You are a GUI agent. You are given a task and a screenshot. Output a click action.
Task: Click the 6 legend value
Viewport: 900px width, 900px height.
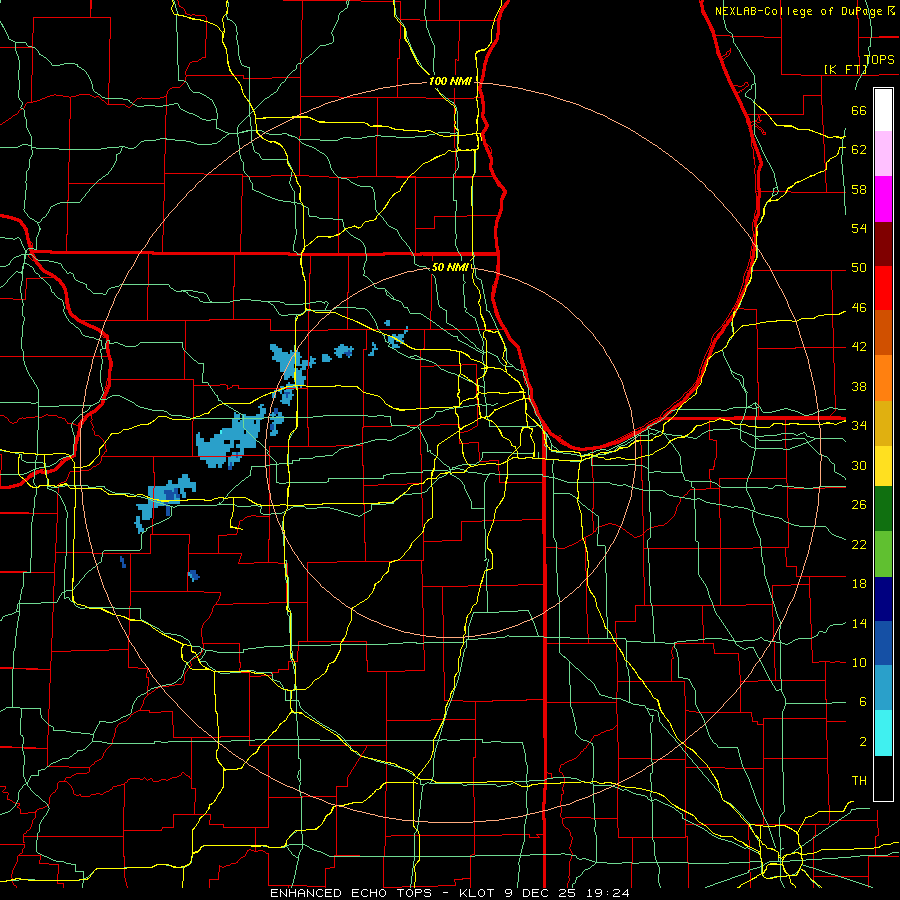click(x=862, y=702)
